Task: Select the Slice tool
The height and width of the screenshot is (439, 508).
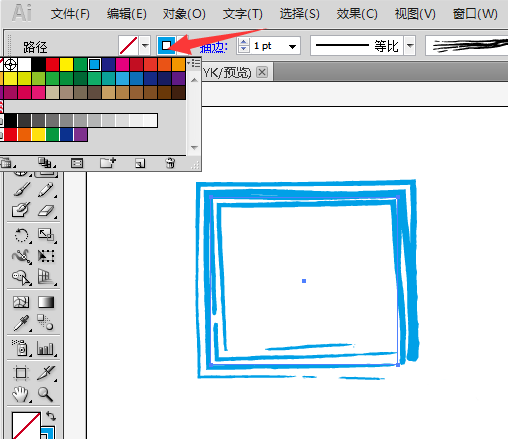Action: (46, 373)
